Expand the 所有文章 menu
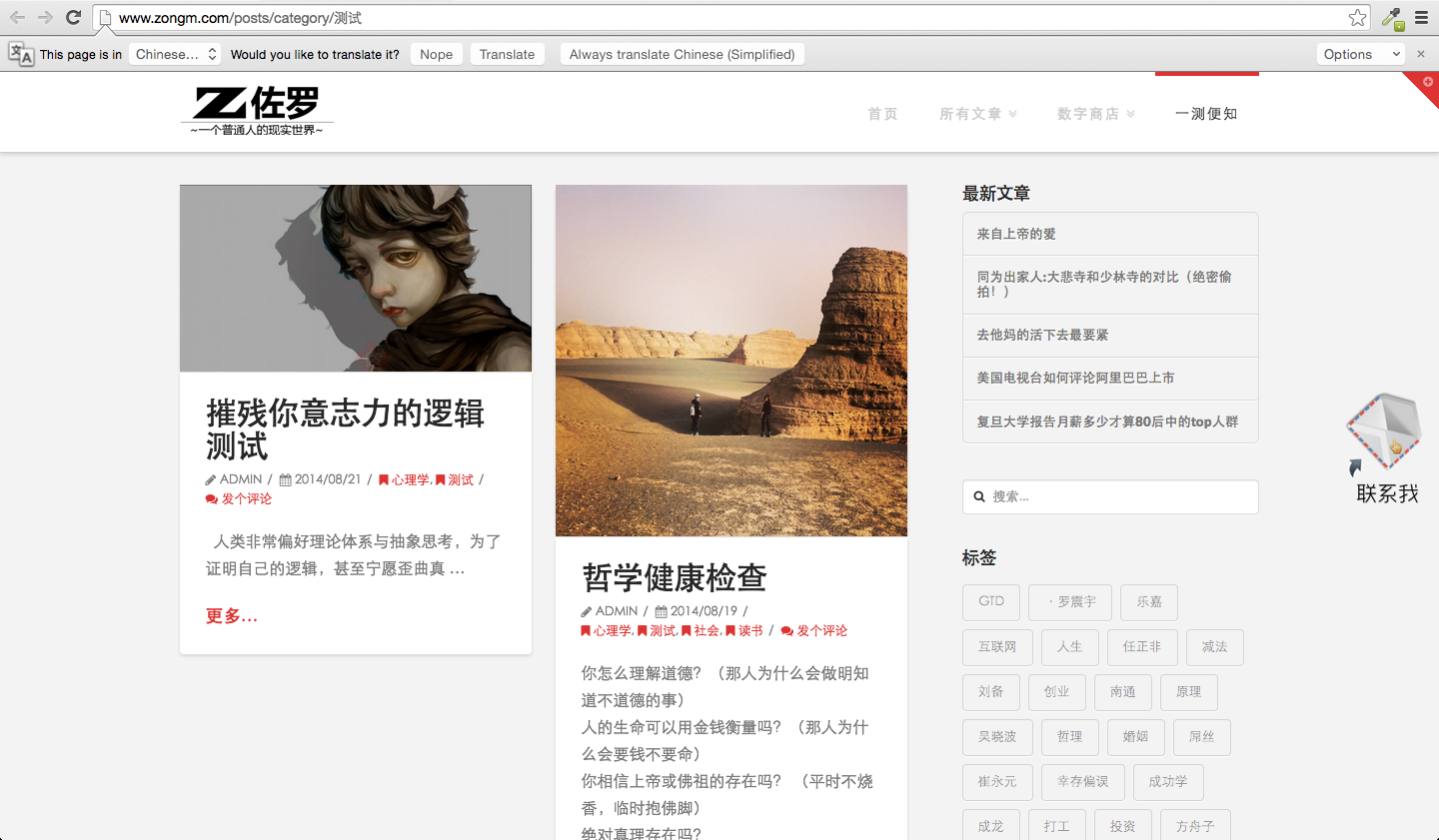1439x840 pixels. pyautogui.click(x=978, y=114)
